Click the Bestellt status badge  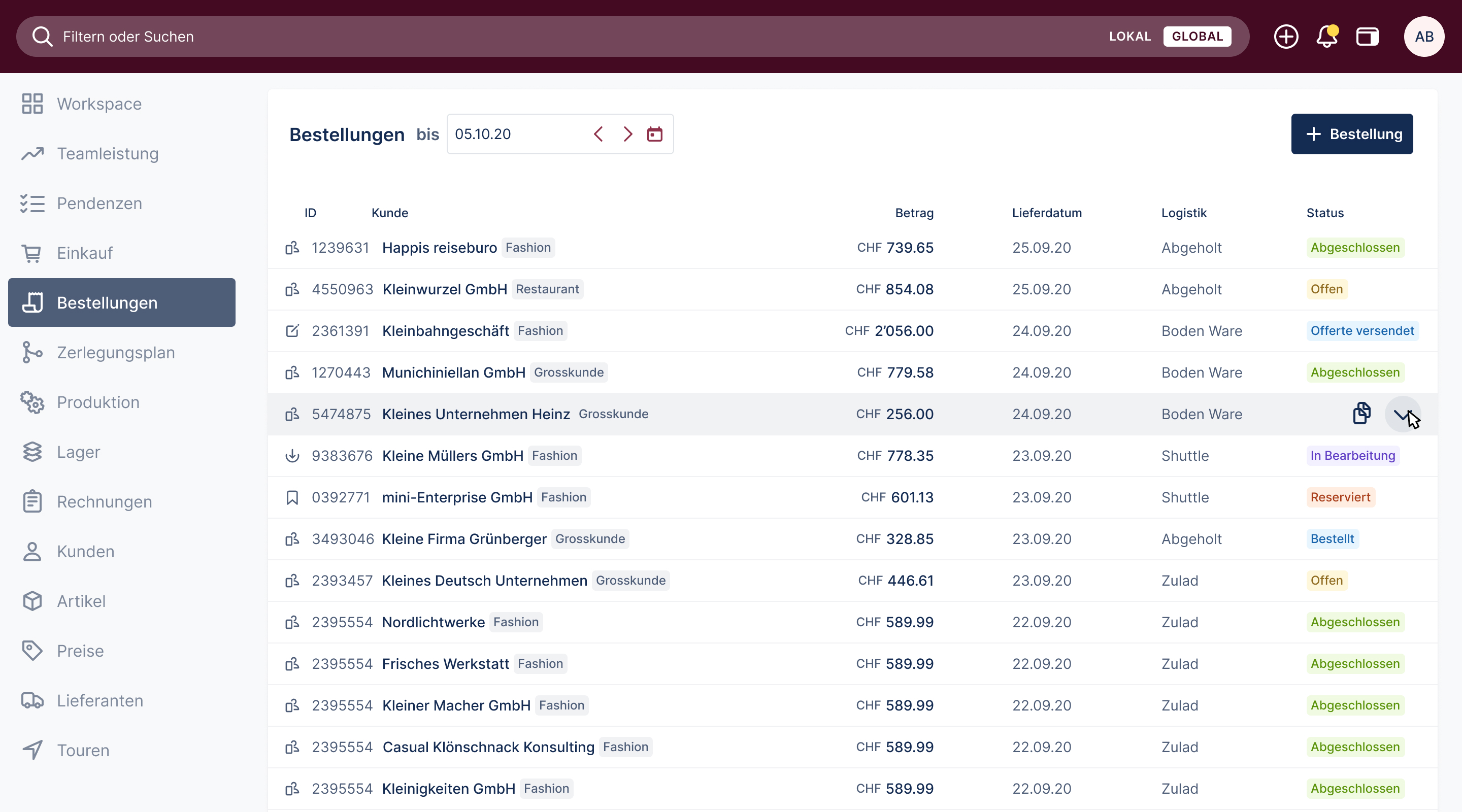coord(1332,539)
